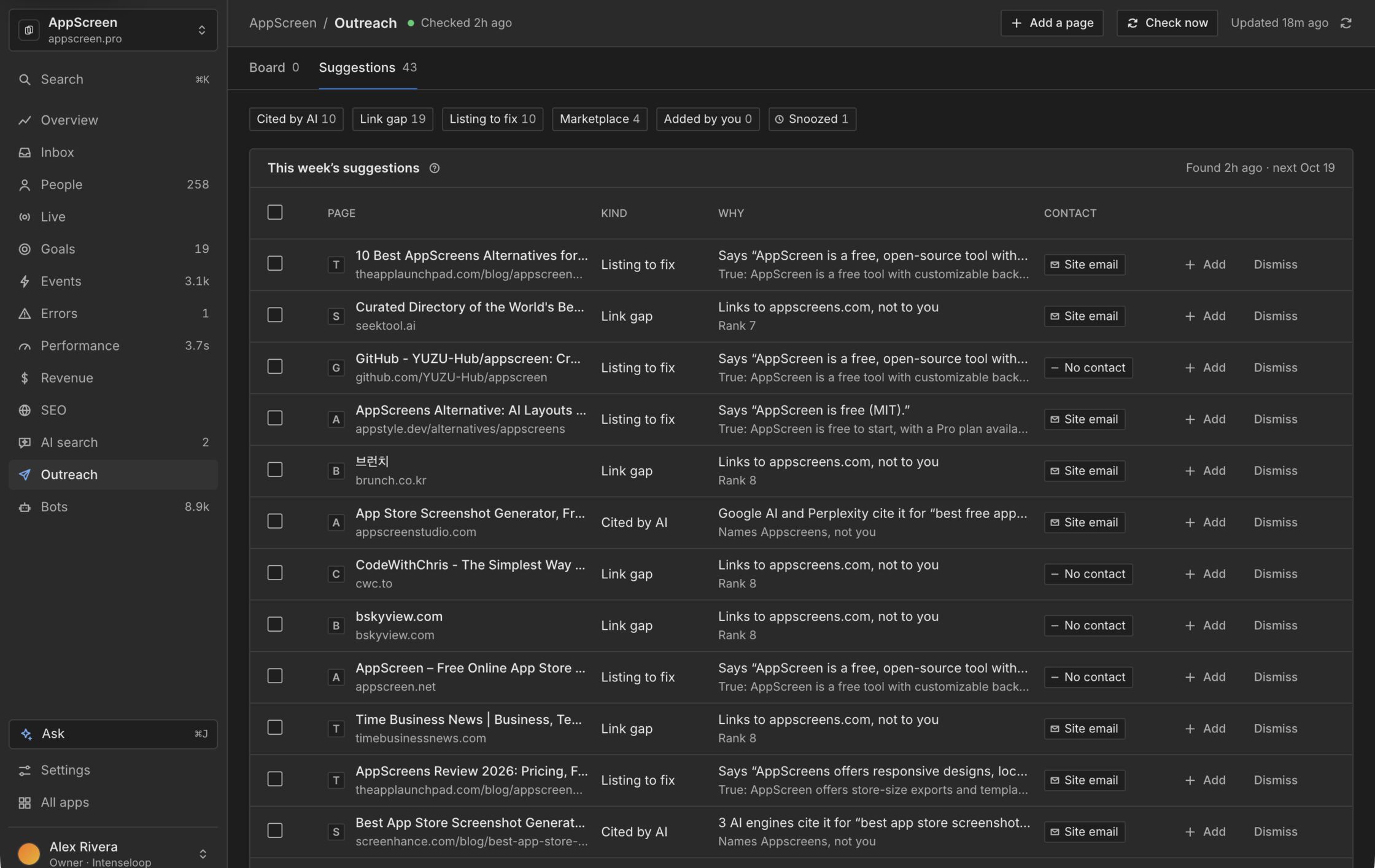The height and width of the screenshot is (868, 1375).
Task: Expand the Alex Rivera account menu
Action: coord(113,853)
